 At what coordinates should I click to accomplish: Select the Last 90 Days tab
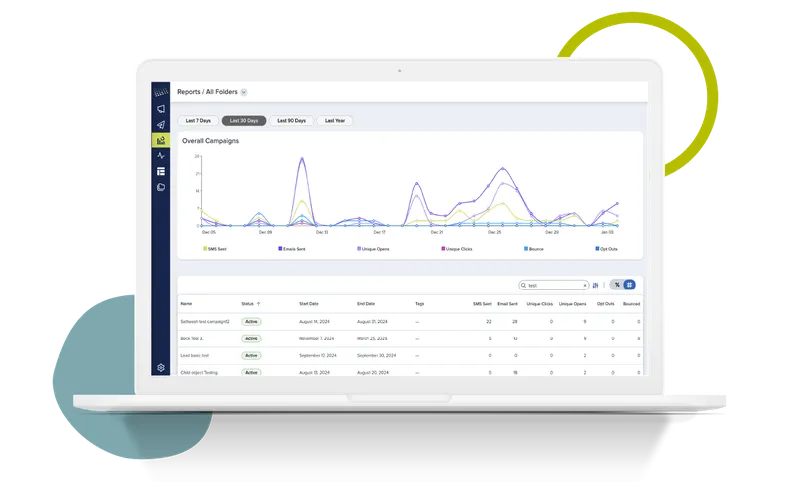(291, 120)
